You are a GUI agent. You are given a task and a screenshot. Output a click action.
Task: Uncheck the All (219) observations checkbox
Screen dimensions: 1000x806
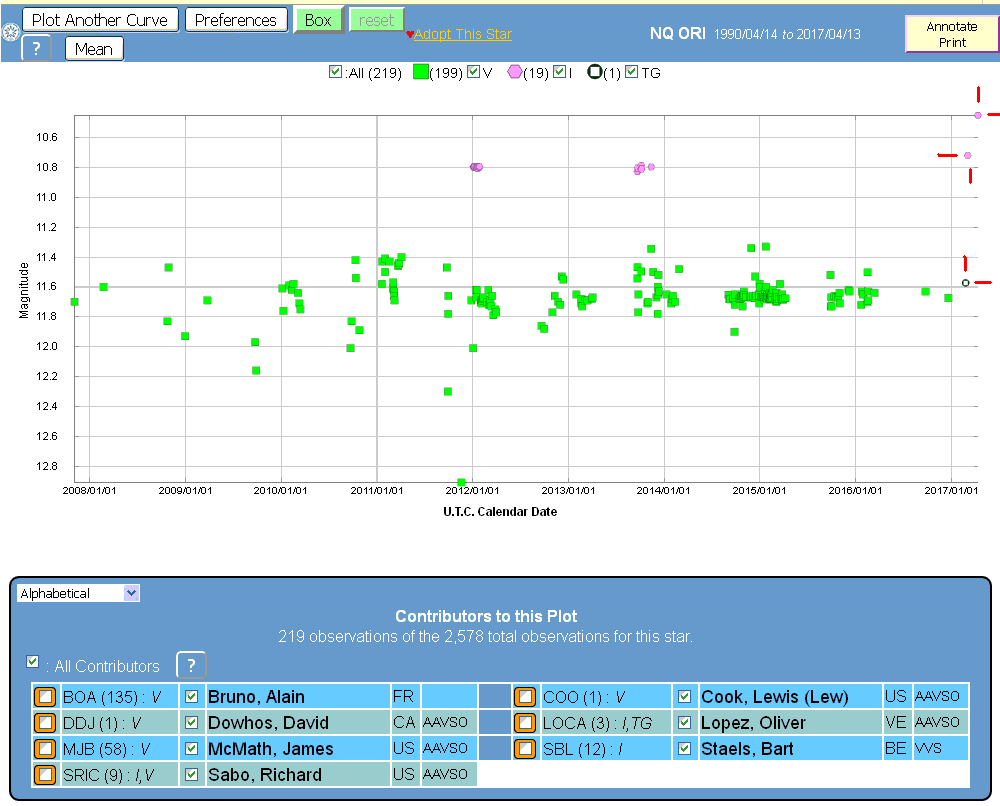(x=335, y=72)
